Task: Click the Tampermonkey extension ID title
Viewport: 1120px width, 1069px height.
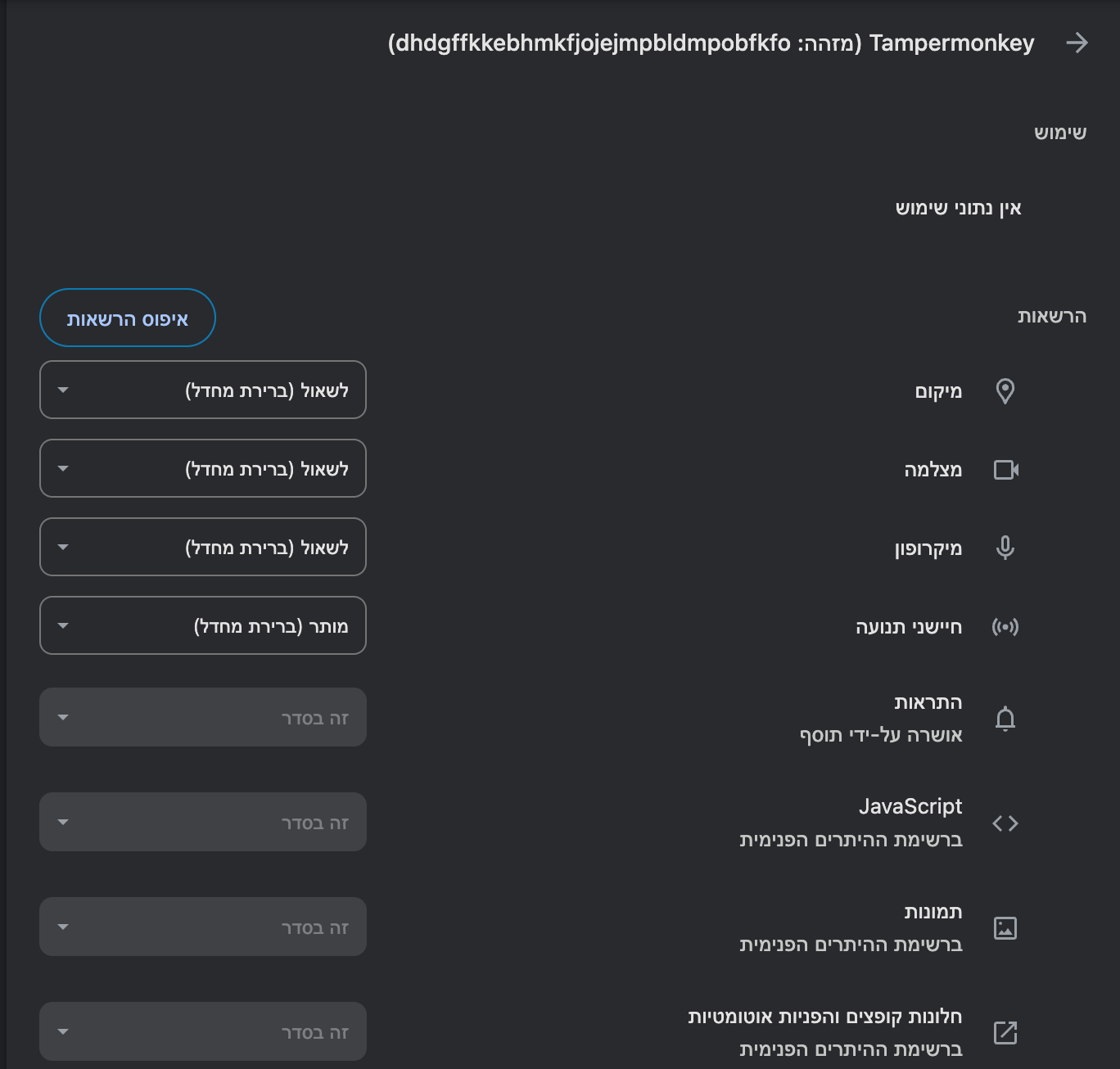Action: click(711, 43)
